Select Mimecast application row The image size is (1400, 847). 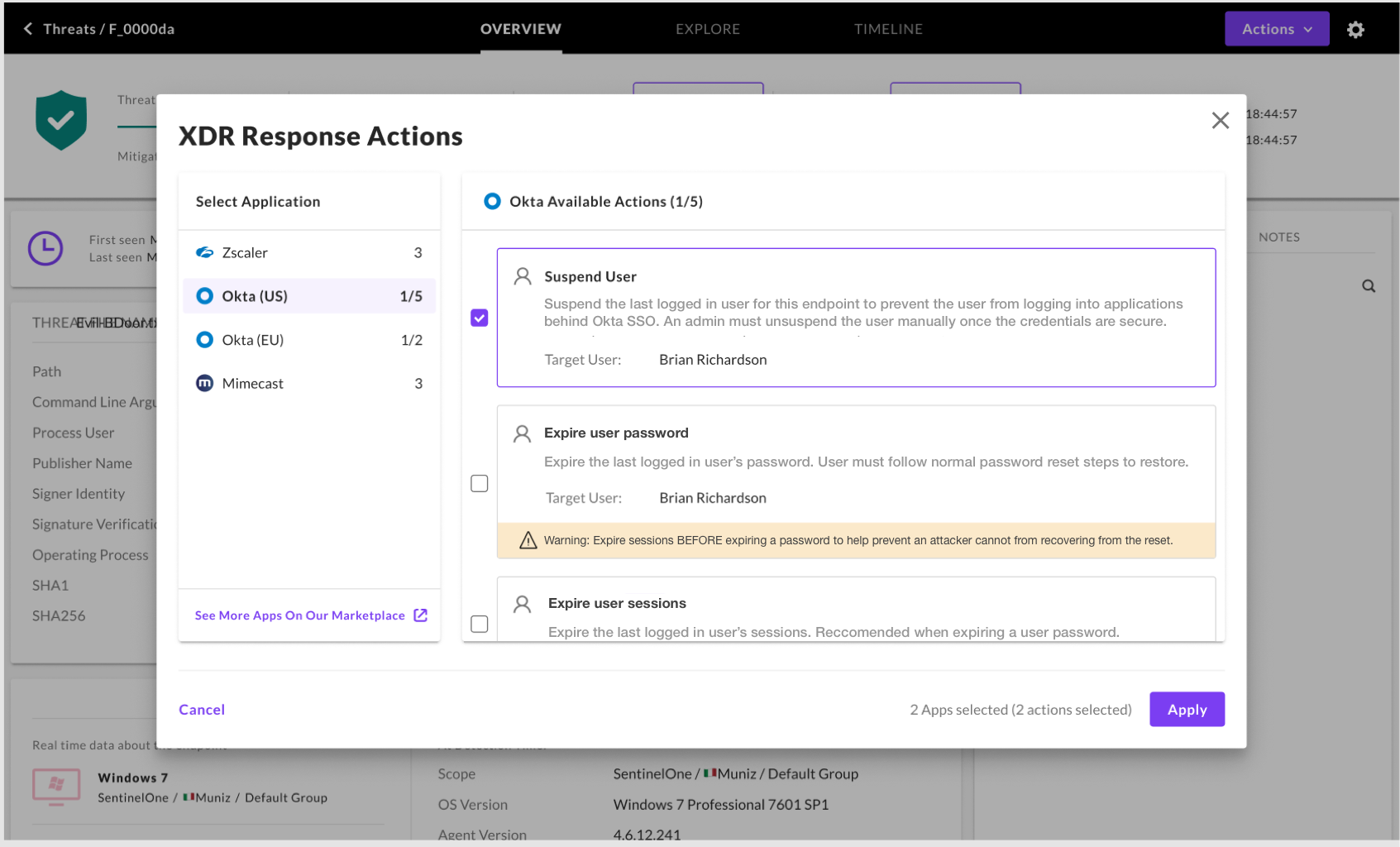click(x=309, y=383)
